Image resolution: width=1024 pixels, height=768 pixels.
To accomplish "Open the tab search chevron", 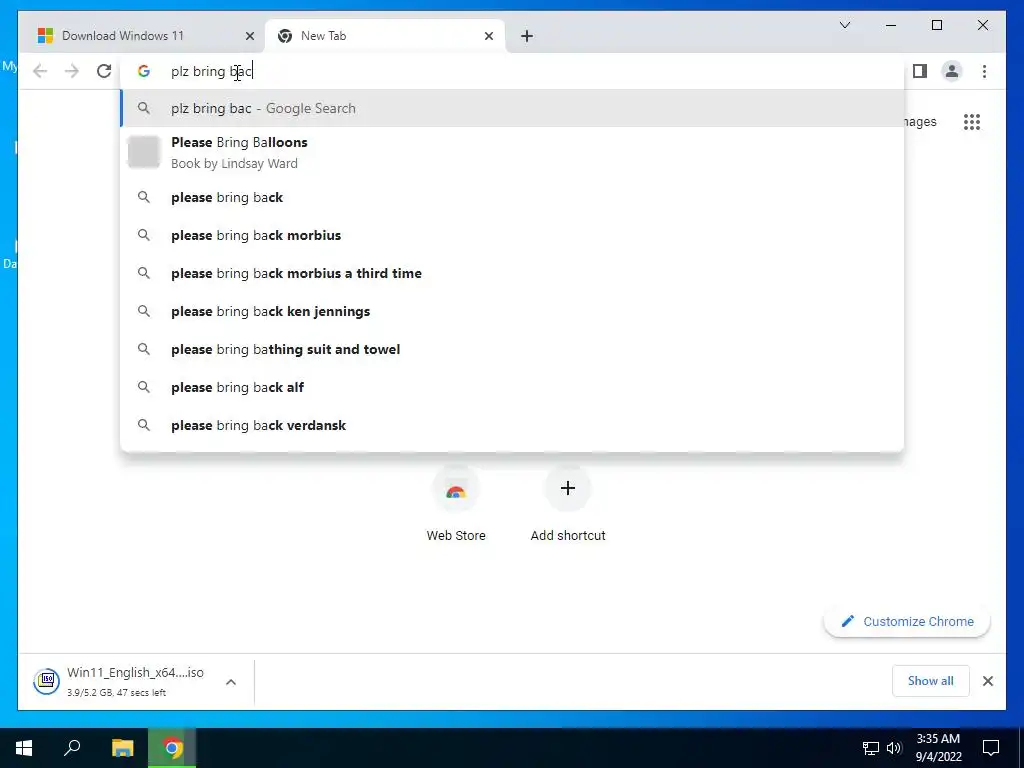I will point(844,25).
